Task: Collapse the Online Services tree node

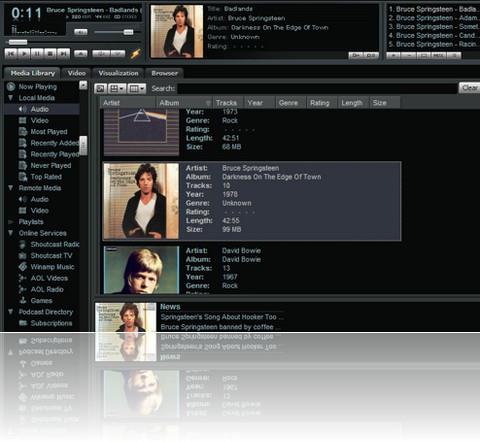Action: pos(11,233)
